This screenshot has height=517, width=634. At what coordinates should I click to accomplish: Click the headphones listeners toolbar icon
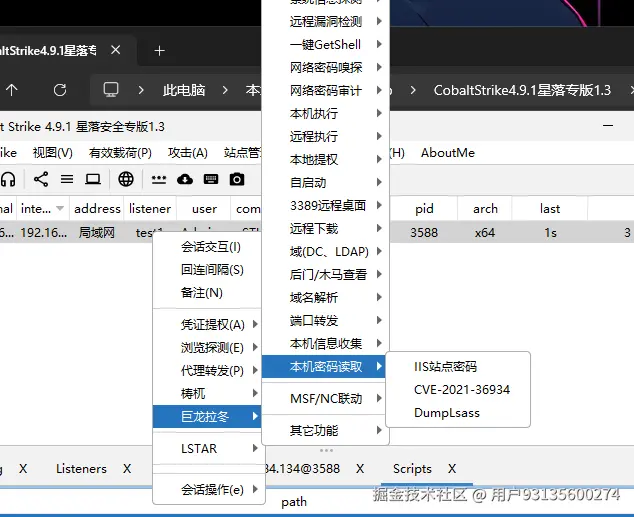pyautogui.click(x=8, y=179)
